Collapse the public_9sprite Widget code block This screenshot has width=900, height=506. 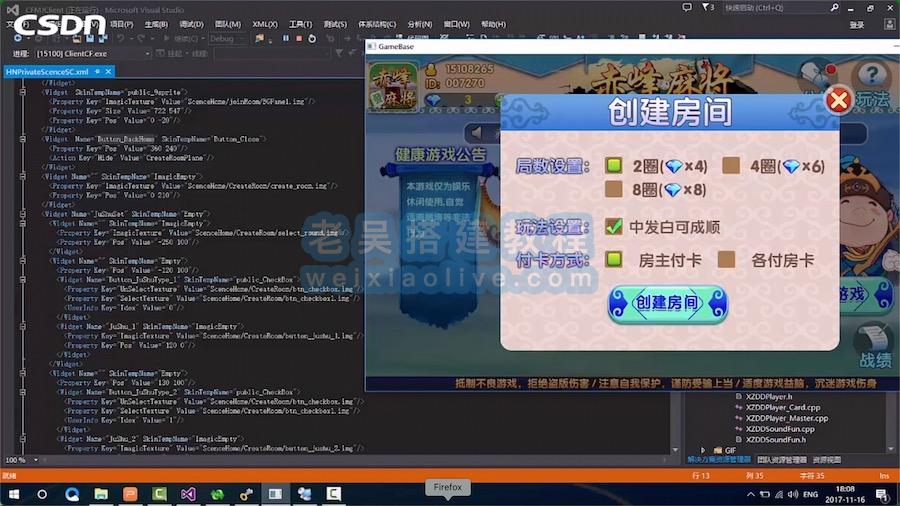(23, 92)
